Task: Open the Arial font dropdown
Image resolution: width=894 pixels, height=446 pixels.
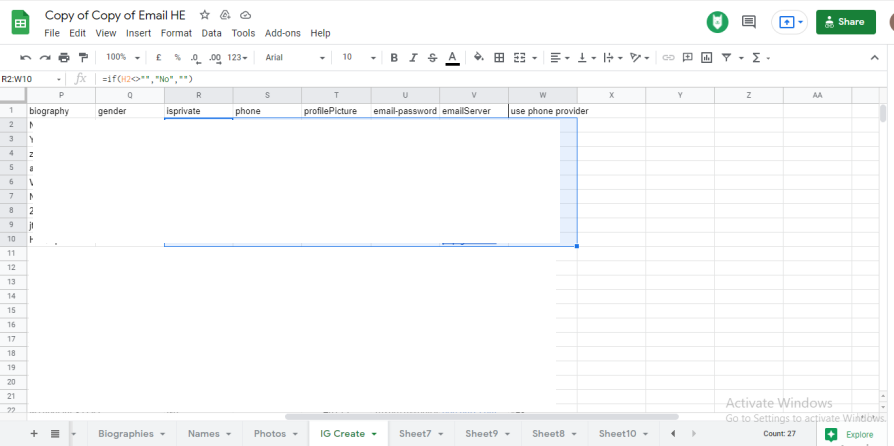Action: point(295,58)
